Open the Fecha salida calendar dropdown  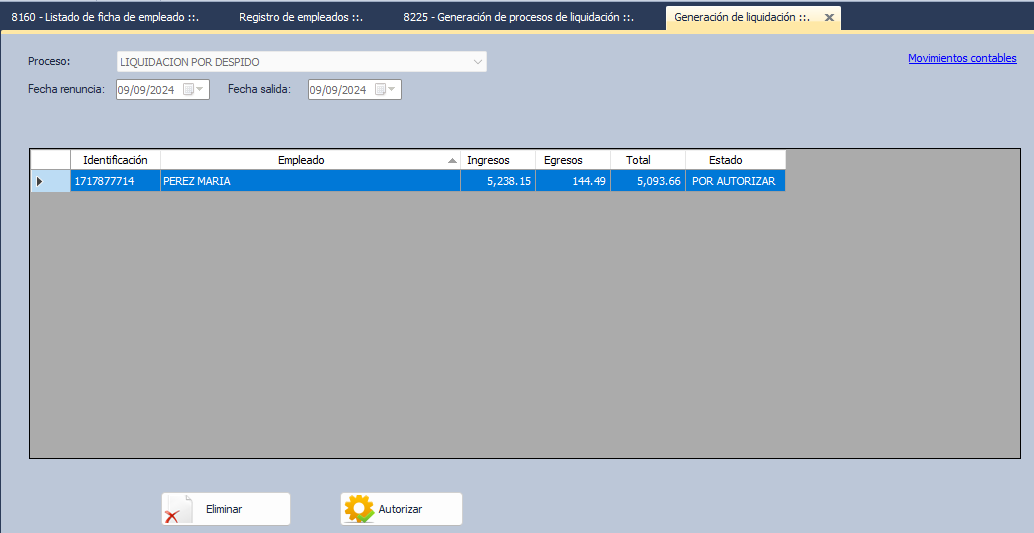click(393, 90)
